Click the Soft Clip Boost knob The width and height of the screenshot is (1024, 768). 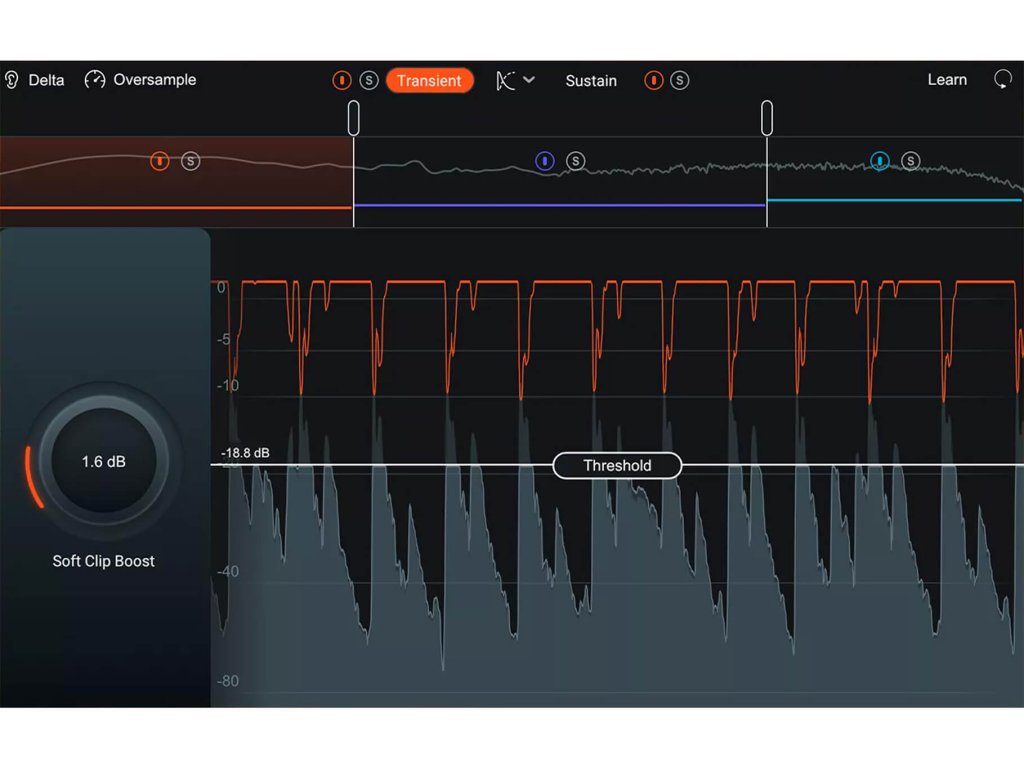(x=103, y=461)
